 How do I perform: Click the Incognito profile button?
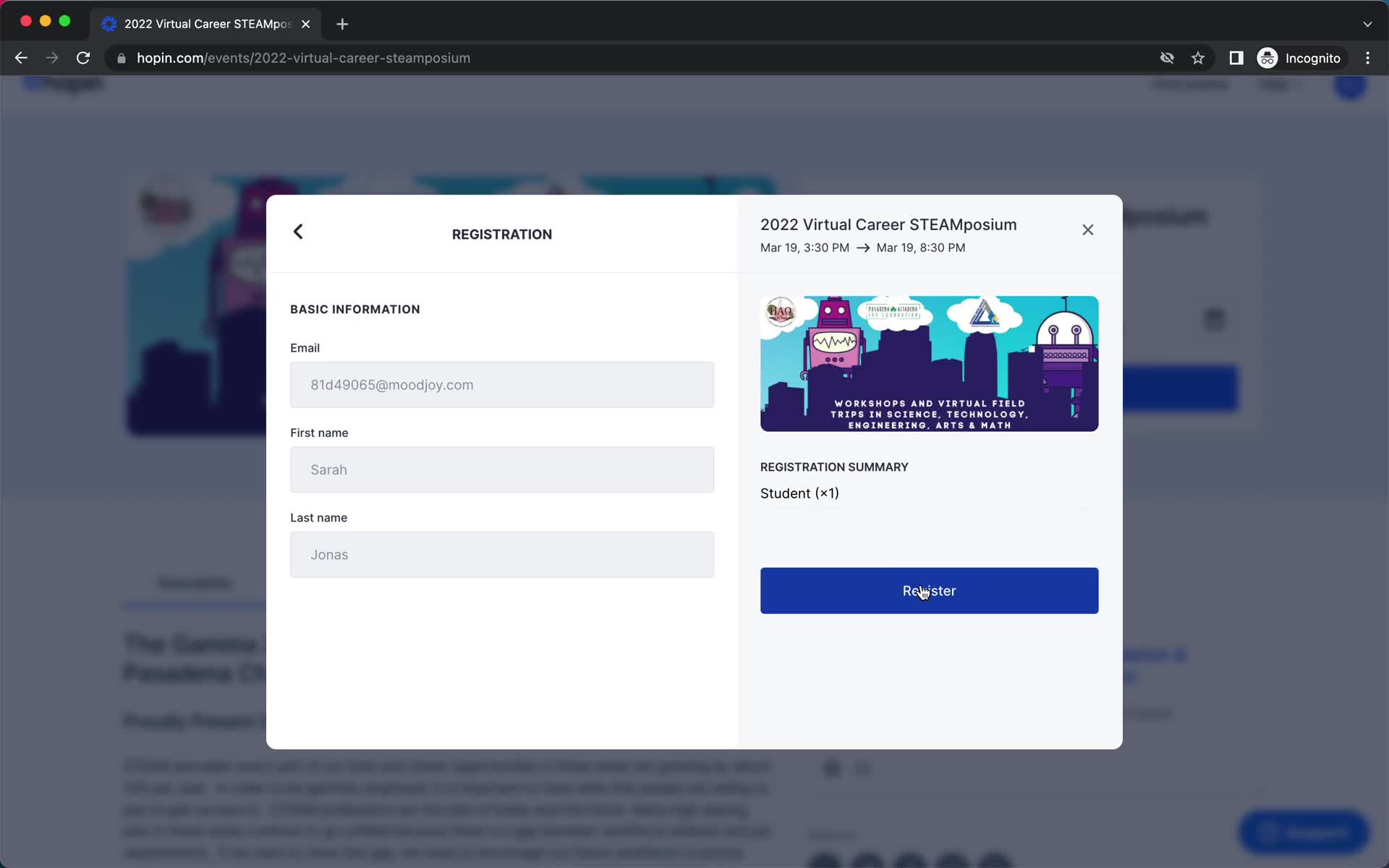1300,58
